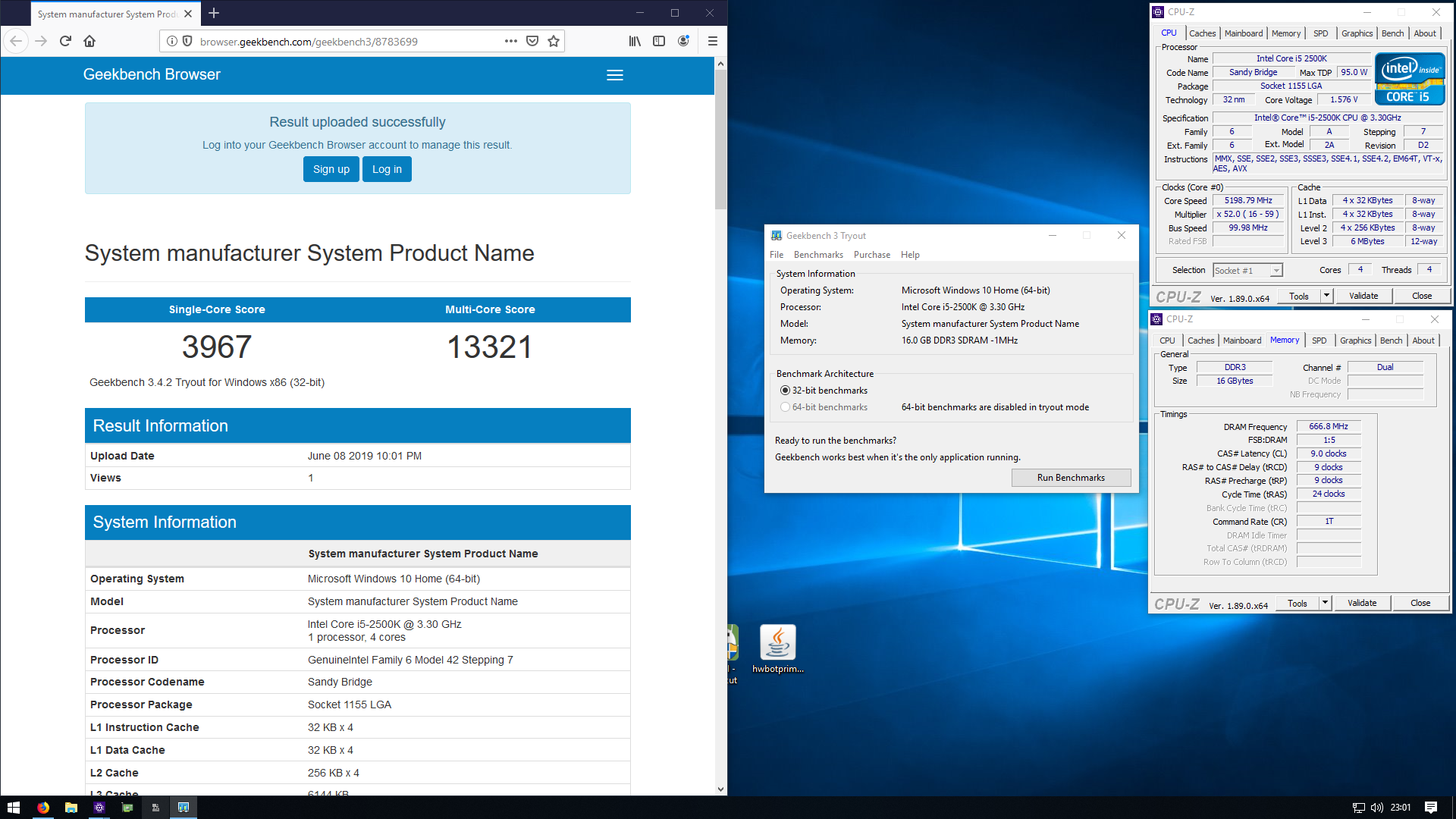Viewport: 1456px width, 819px height.
Task: Open Firefox home page
Action: tap(89, 41)
